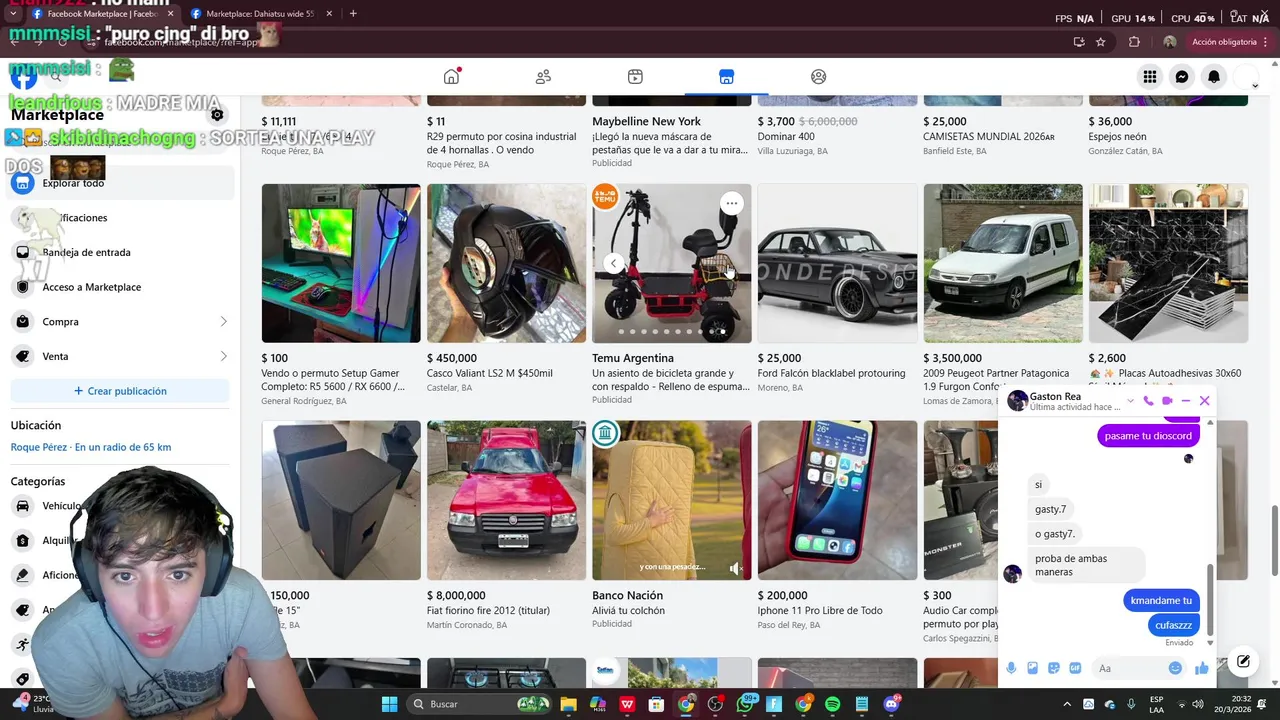
Task: Choose a sticker in the chat
Action: click(x=1054, y=668)
